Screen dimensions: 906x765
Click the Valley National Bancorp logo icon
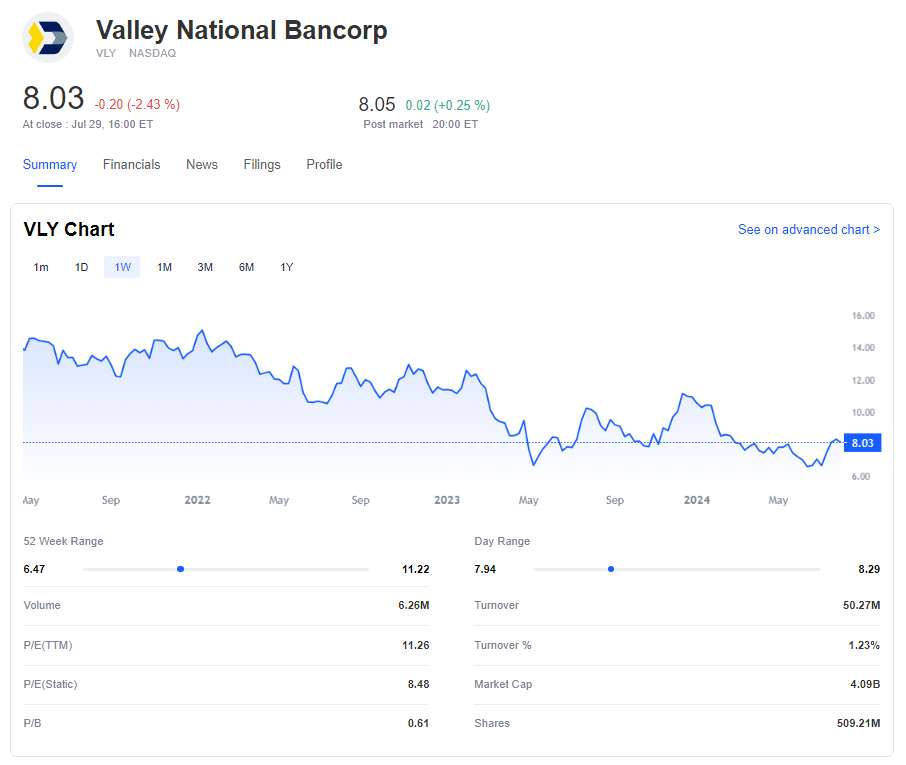(x=48, y=38)
